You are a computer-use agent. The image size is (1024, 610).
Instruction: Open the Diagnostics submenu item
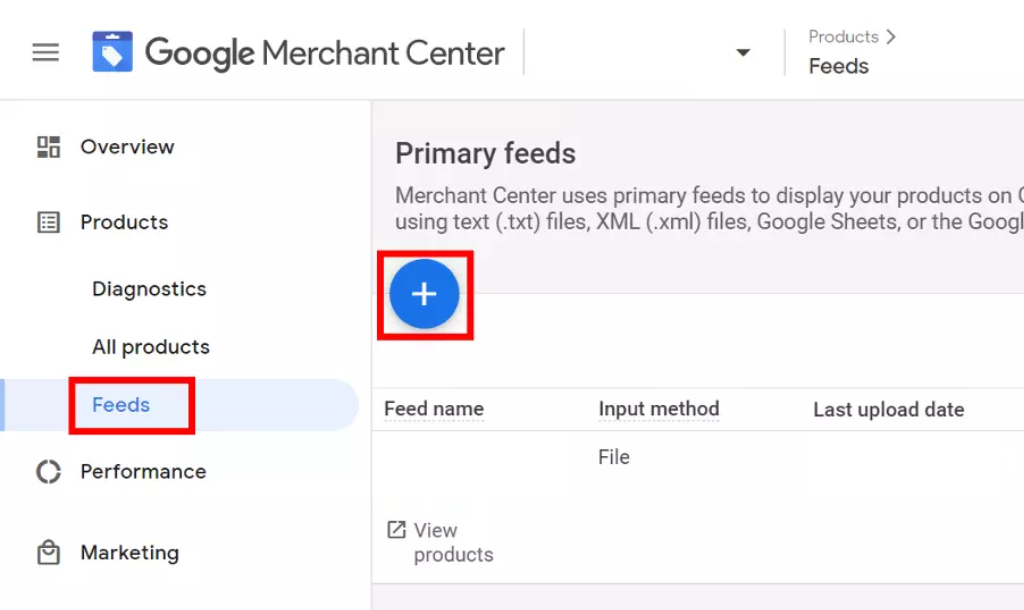point(149,289)
